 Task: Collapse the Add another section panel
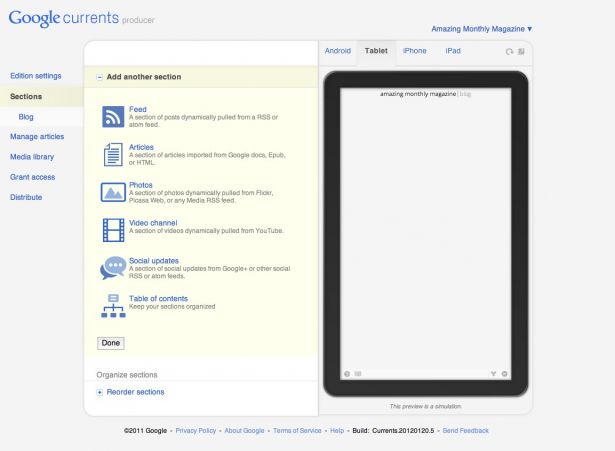coord(100,77)
